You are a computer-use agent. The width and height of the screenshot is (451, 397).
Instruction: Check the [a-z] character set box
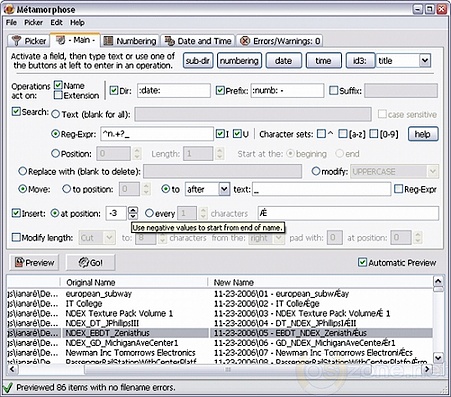coord(343,134)
